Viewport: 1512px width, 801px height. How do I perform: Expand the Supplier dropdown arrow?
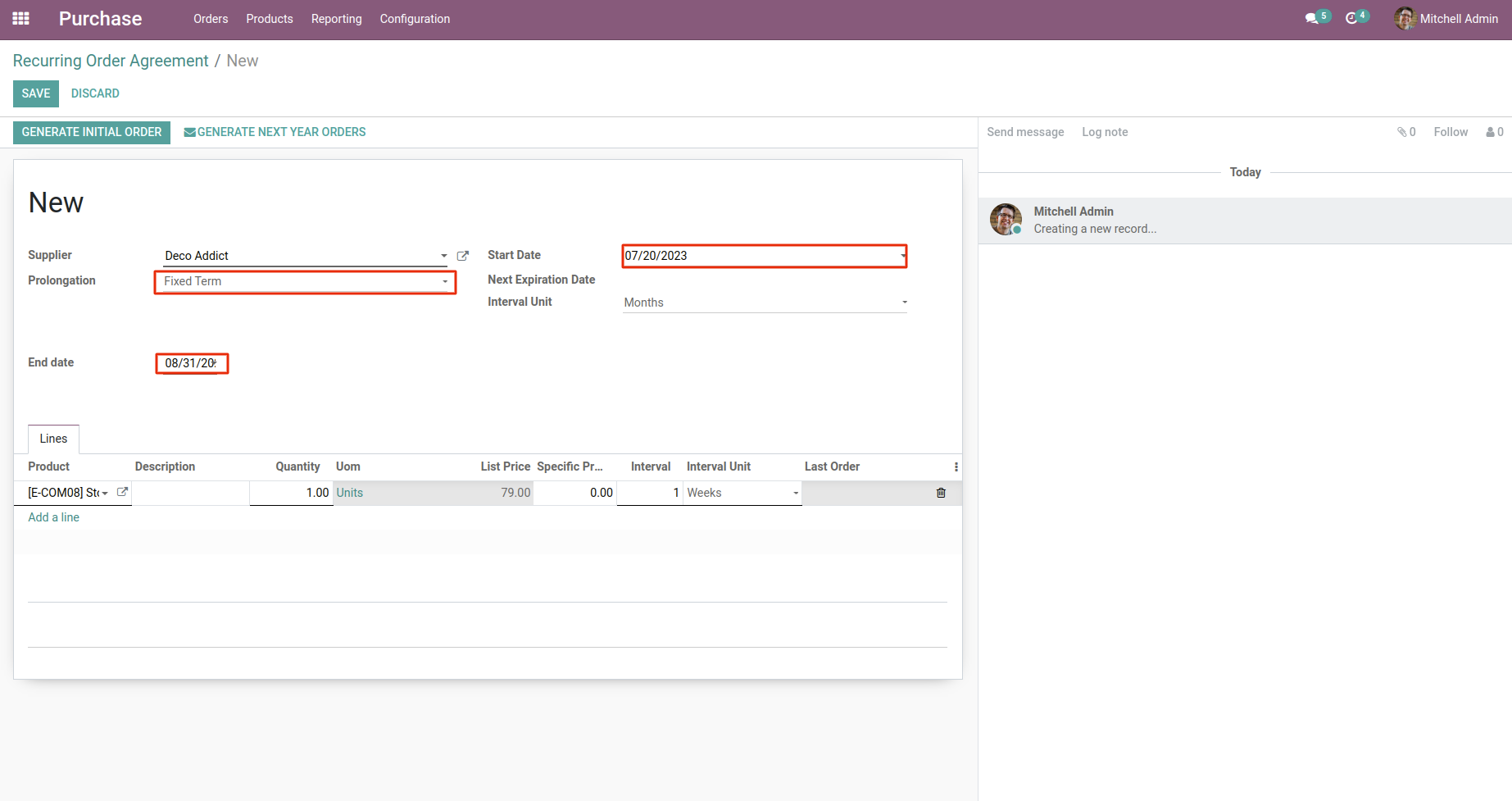(443, 256)
